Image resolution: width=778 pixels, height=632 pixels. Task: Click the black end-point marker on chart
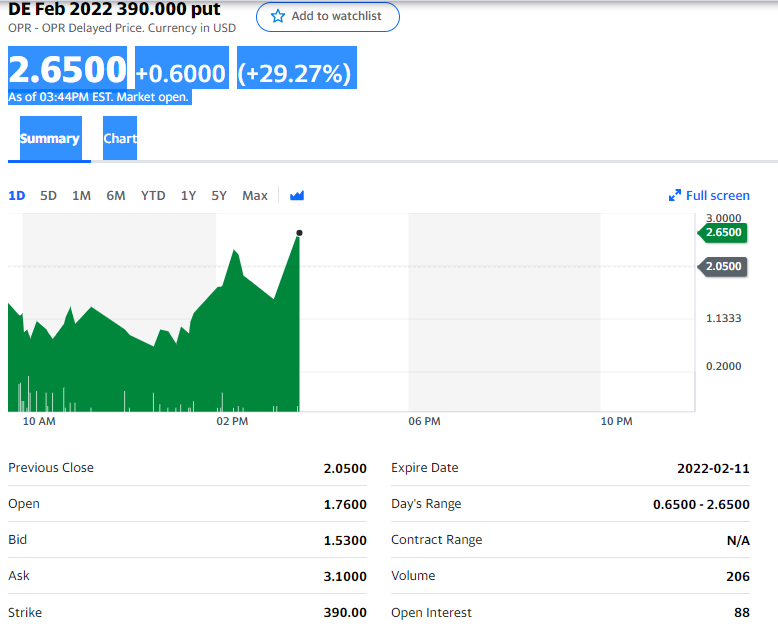pos(299,233)
